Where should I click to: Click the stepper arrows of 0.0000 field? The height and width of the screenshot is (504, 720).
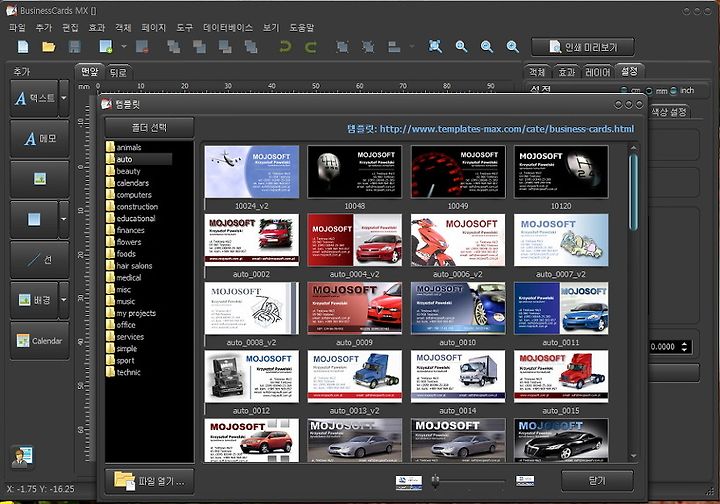685,347
